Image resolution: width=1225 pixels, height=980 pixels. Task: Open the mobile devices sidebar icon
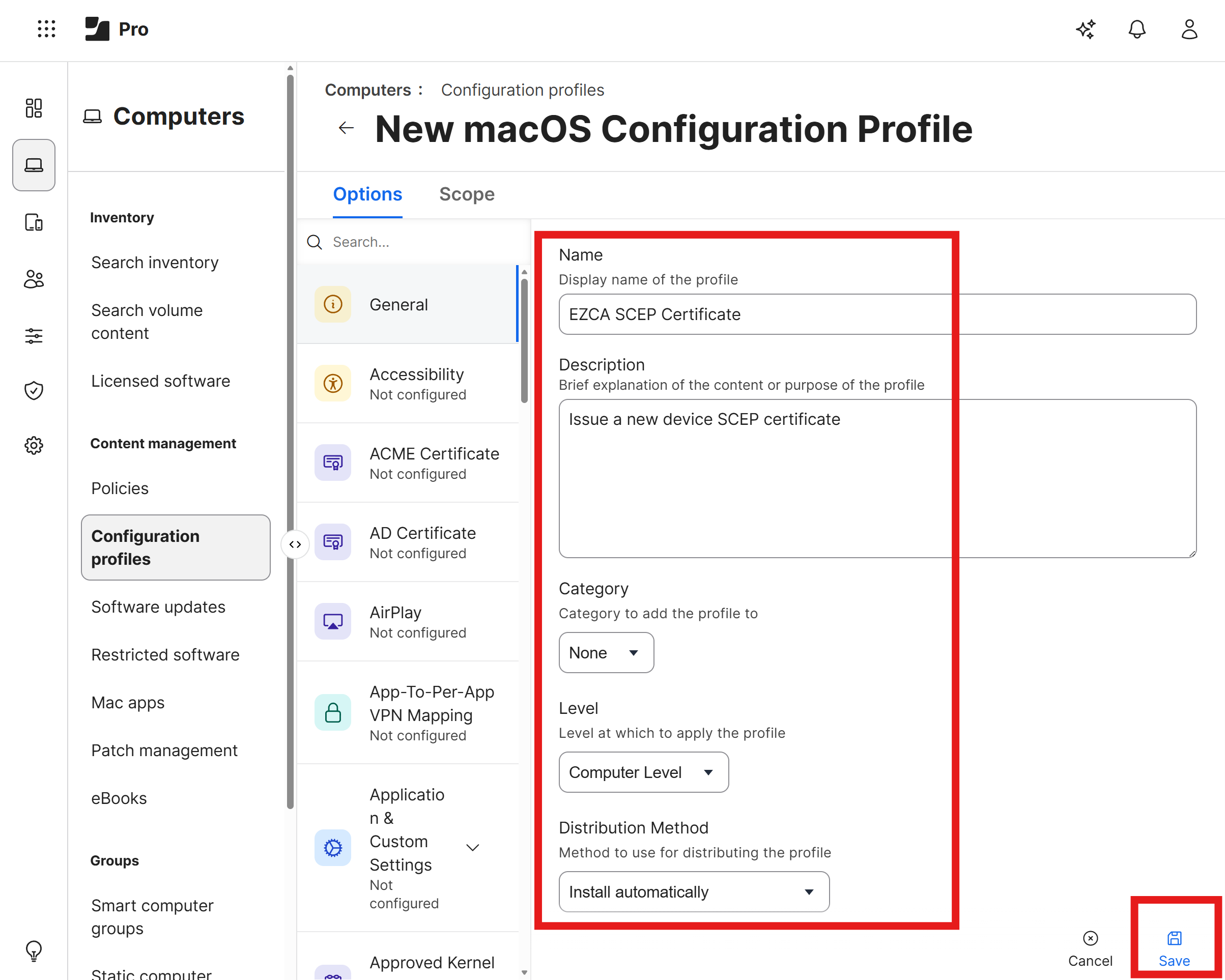[x=34, y=223]
